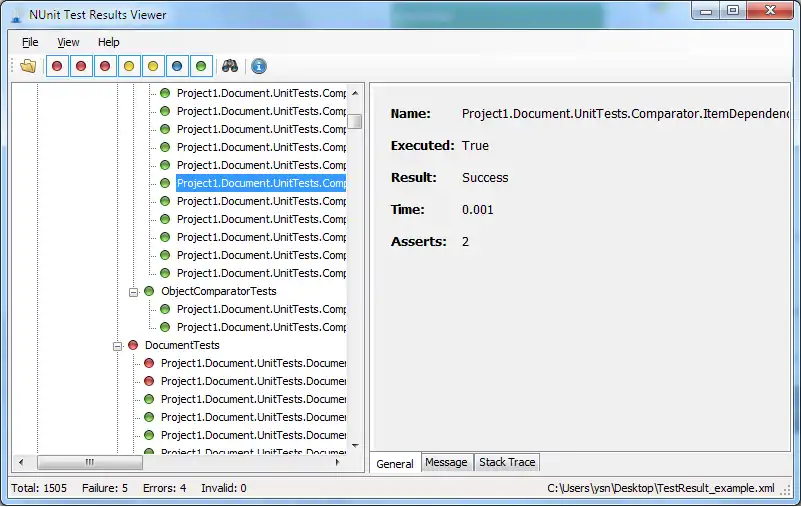The image size is (801, 507).
Task: Open search with the binoculars icon
Action: [x=230, y=66]
